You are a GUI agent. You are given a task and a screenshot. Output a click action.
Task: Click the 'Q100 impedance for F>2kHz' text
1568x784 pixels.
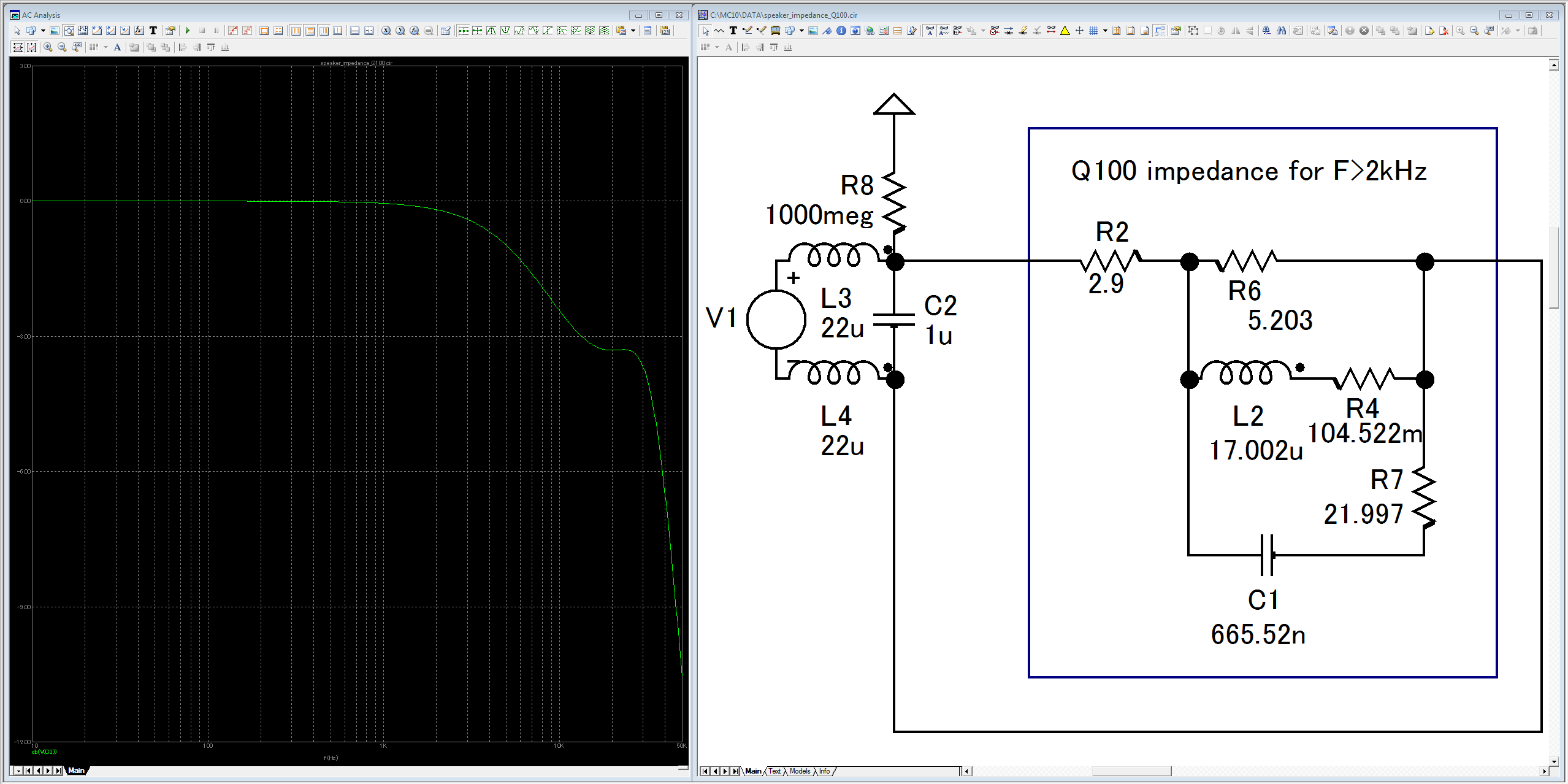pyautogui.click(x=1249, y=171)
